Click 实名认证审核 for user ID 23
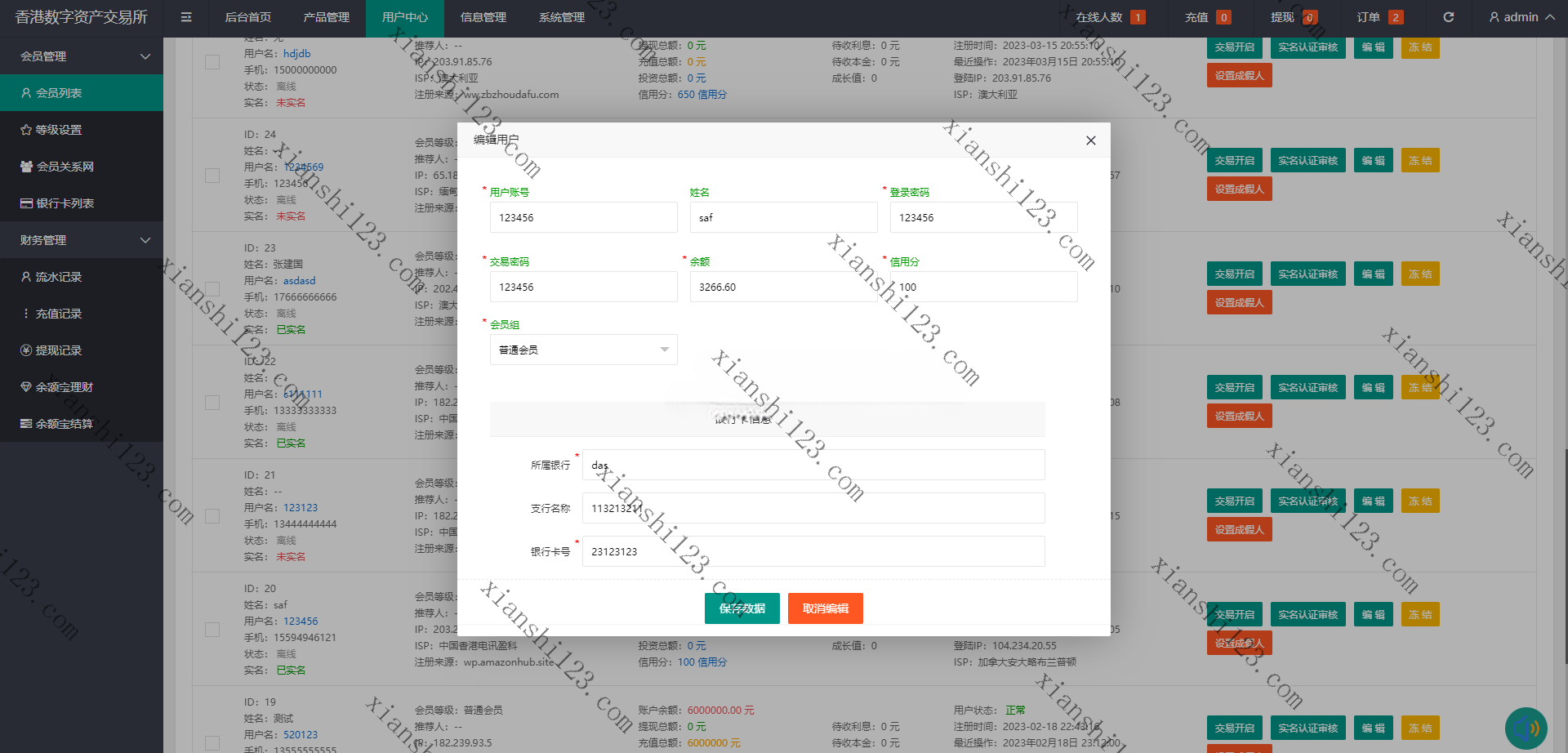Image resolution: width=1568 pixels, height=753 pixels. (1307, 274)
